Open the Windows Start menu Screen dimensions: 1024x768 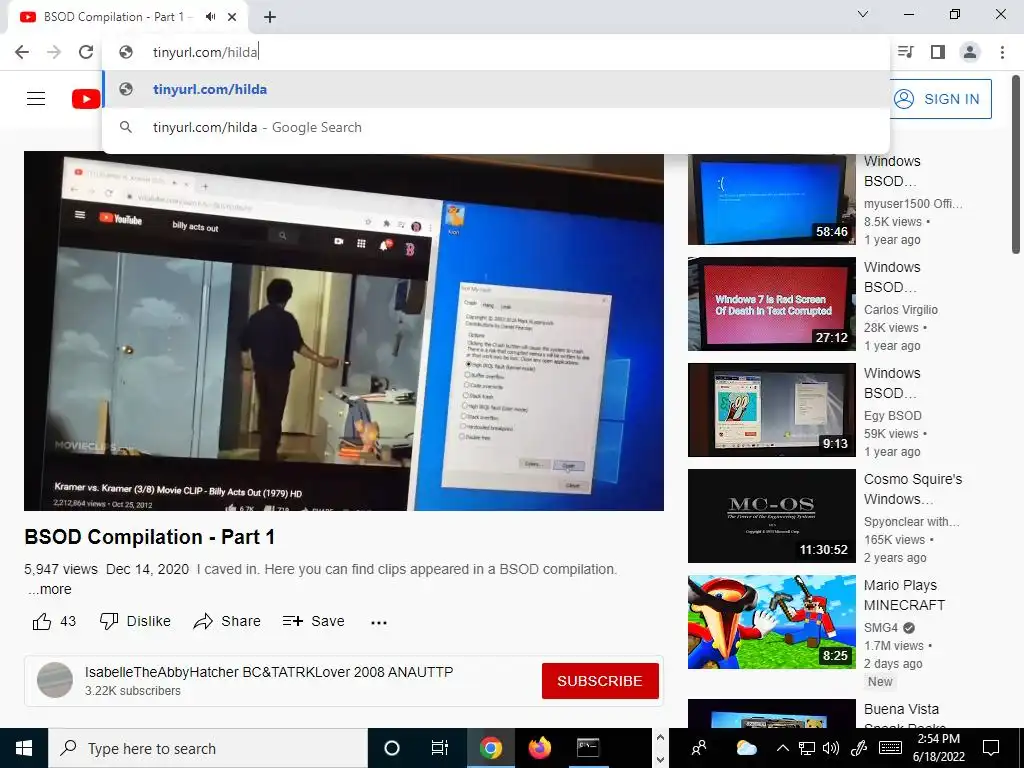[24, 748]
